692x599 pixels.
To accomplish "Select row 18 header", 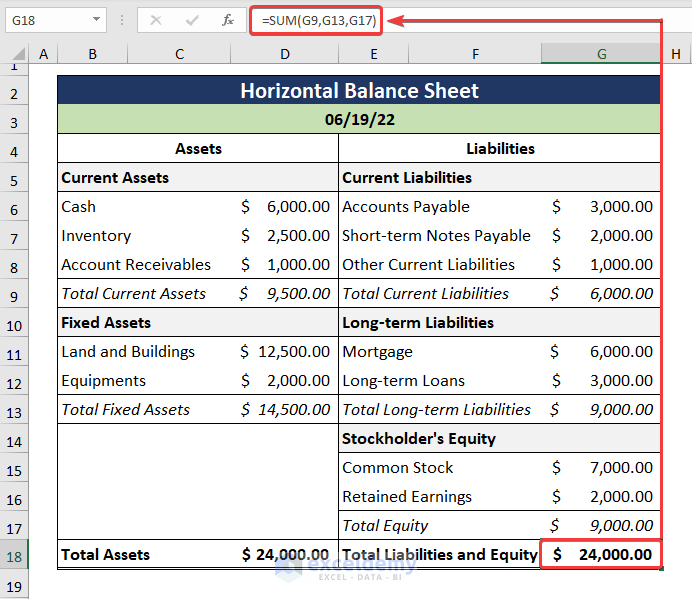I will point(14,554).
